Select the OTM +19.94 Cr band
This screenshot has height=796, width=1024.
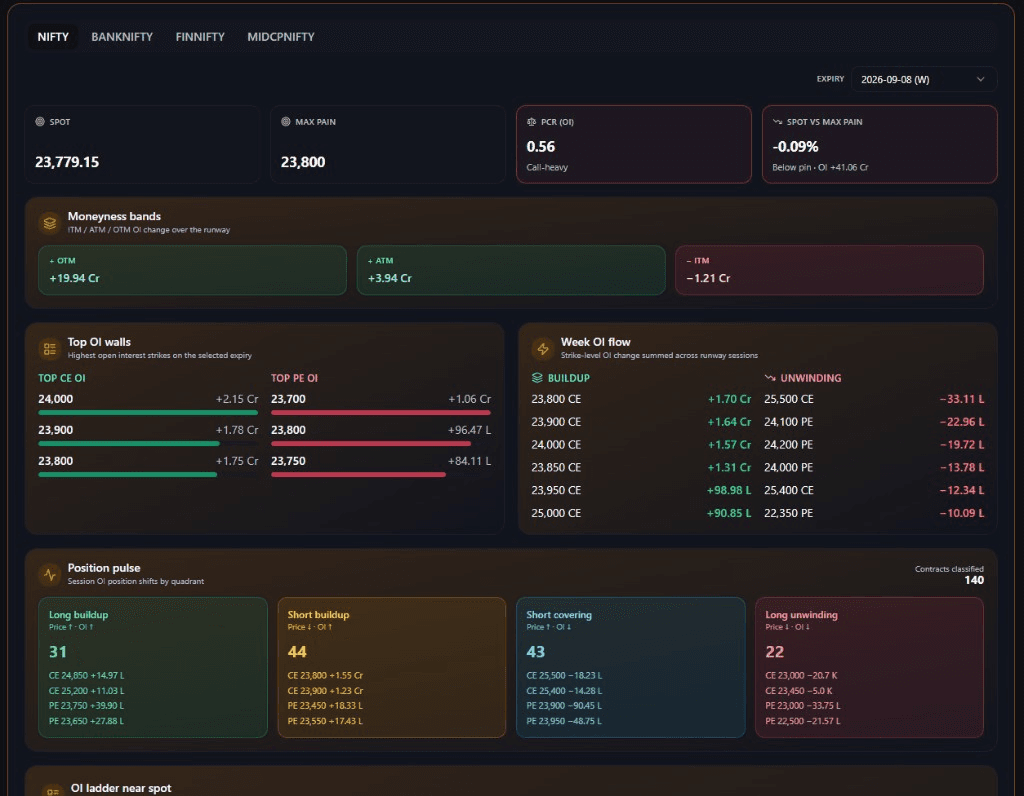point(192,270)
